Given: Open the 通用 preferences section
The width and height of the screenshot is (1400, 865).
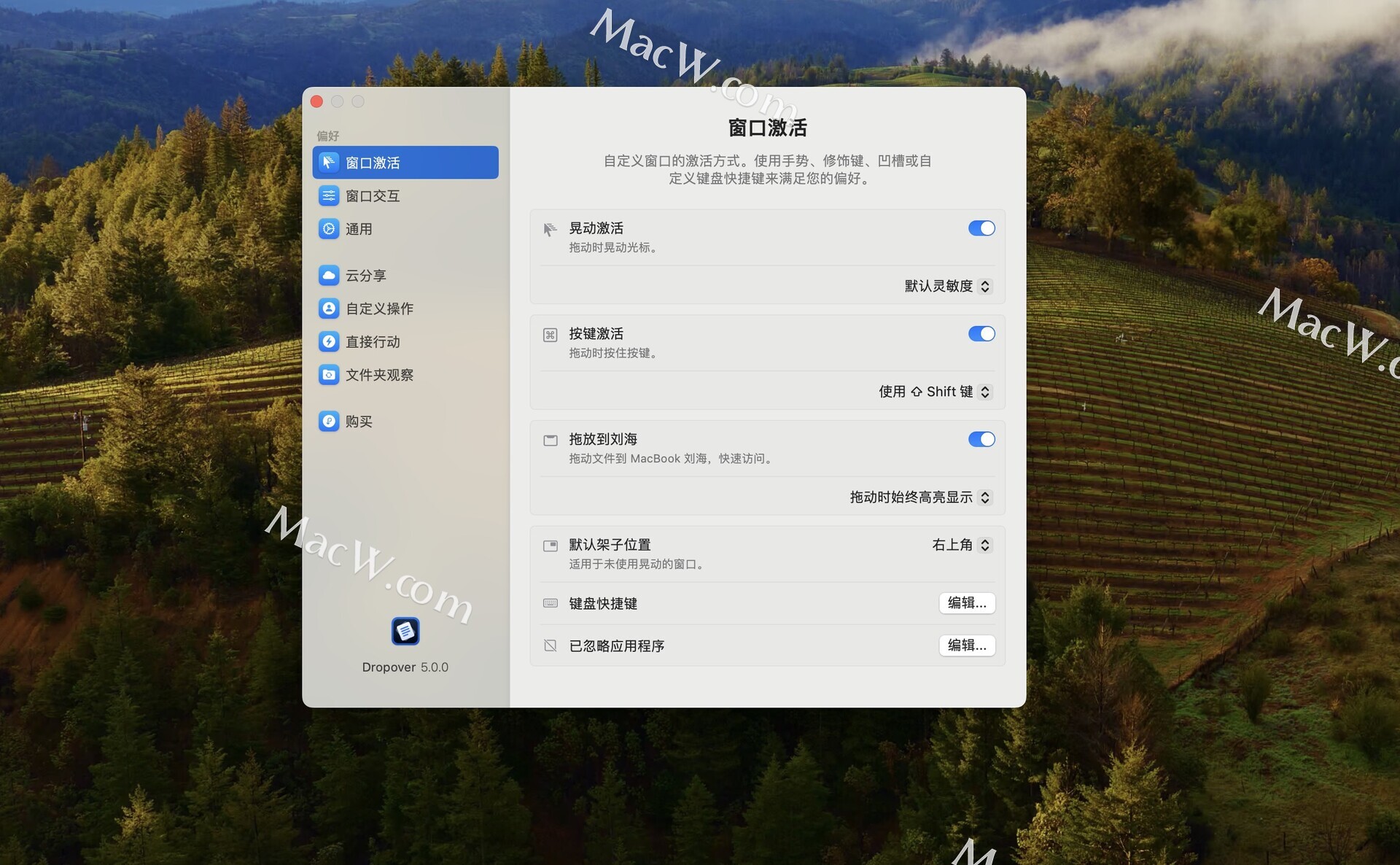Looking at the screenshot, I should (405, 229).
